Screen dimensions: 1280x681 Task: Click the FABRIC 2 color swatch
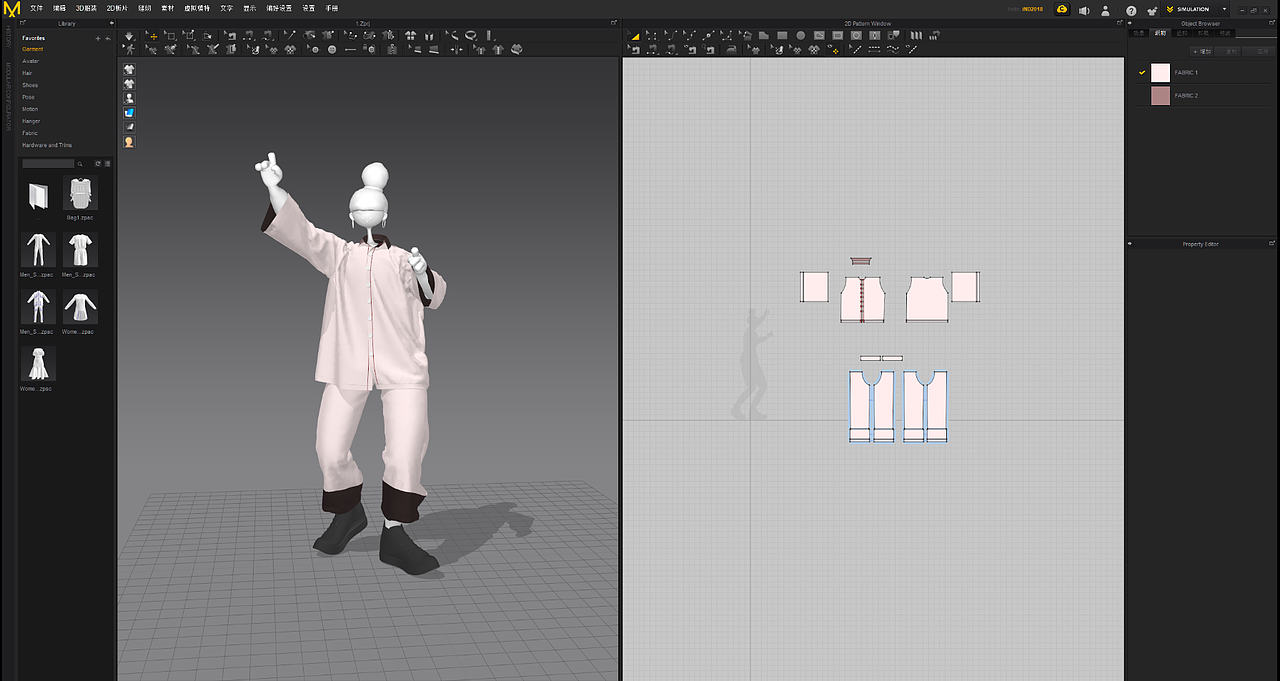click(1160, 95)
